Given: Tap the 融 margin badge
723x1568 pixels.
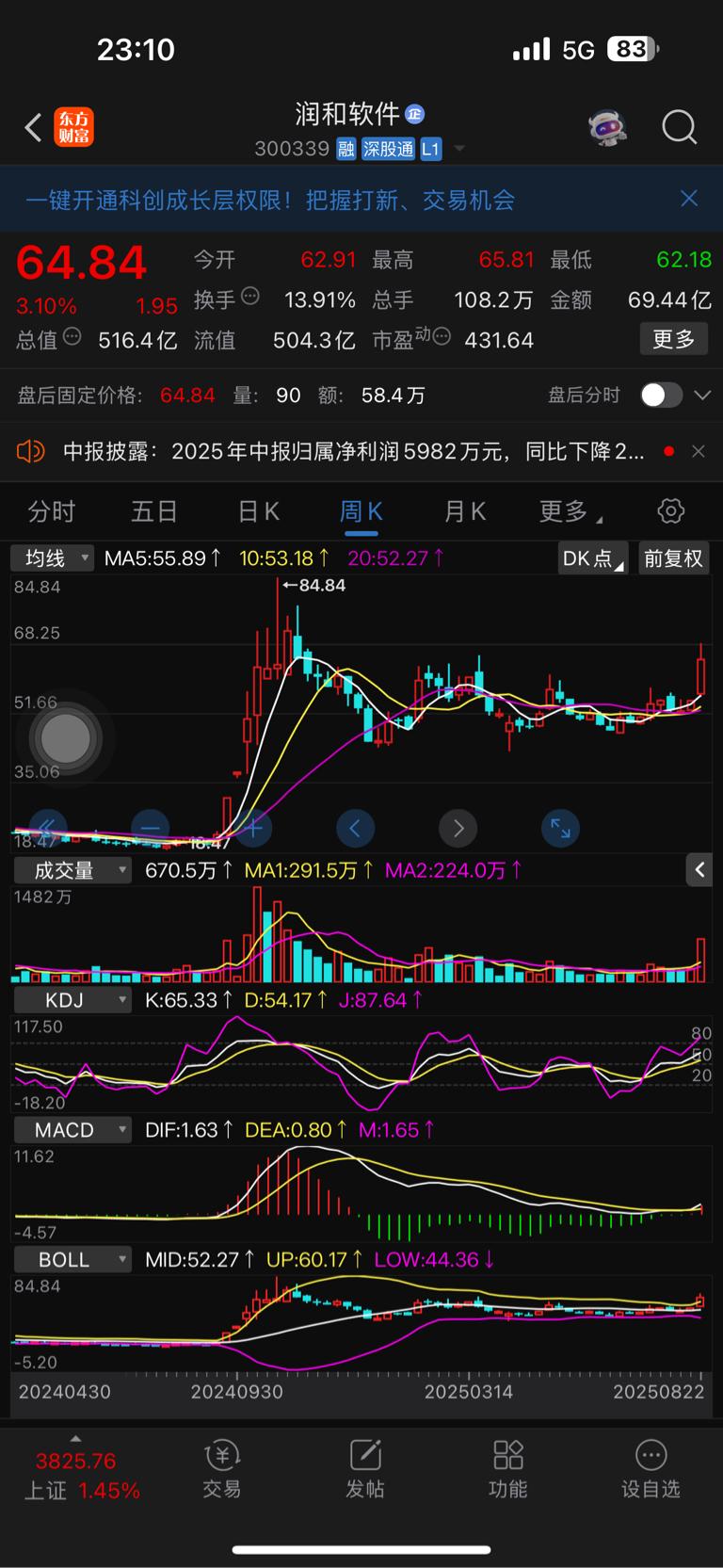Looking at the screenshot, I should pyautogui.click(x=345, y=149).
